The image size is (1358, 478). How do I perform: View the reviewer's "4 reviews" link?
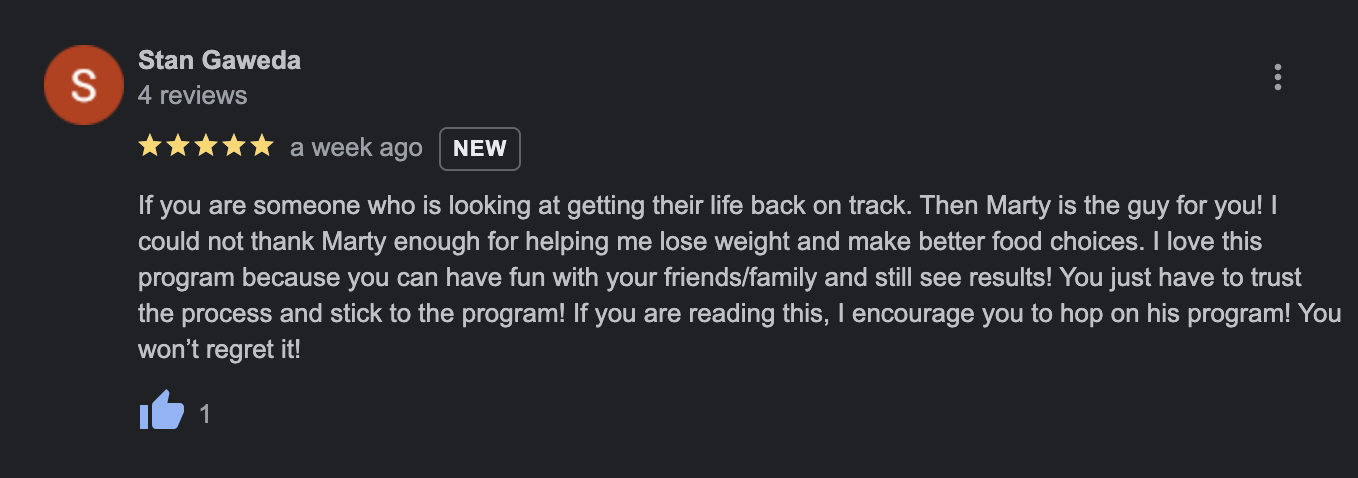(192, 95)
